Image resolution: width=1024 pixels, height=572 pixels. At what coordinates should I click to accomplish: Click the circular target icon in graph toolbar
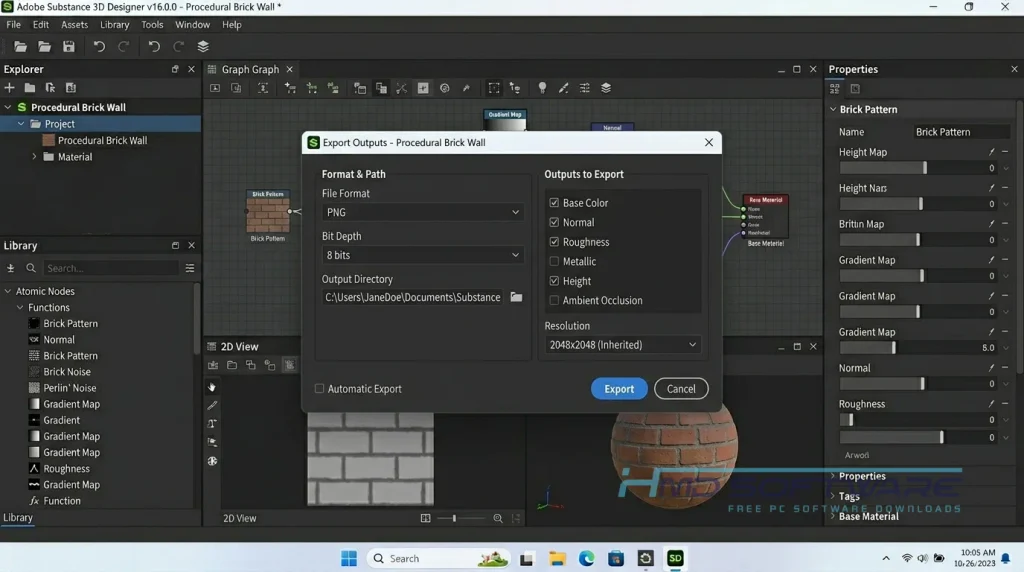point(445,88)
